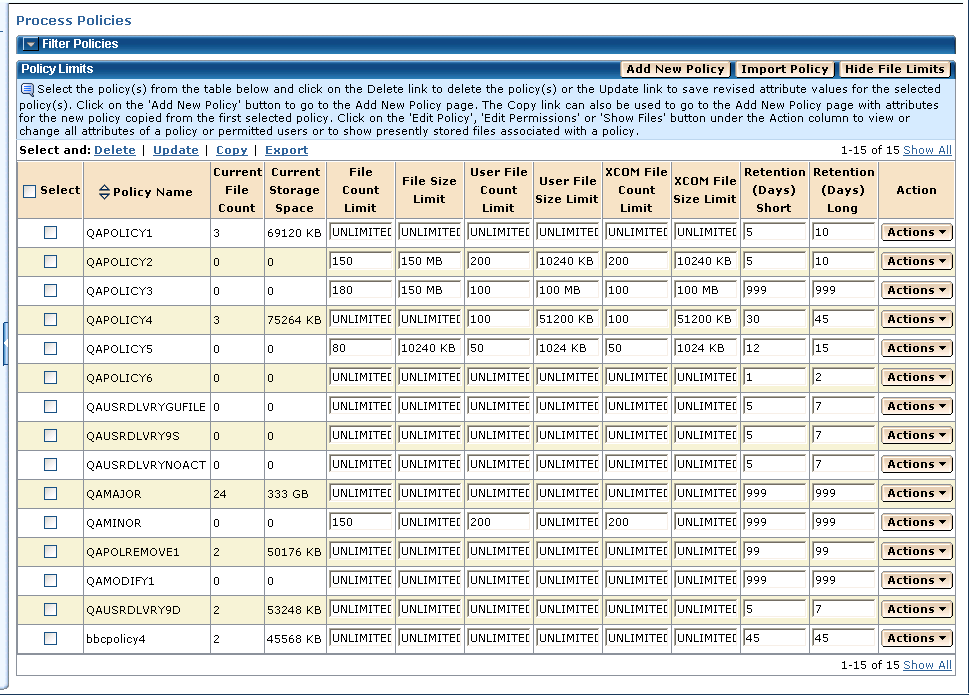Edit Retention Long field for QAPOLICY6
Screen dimensions: 974x698
point(844,377)
